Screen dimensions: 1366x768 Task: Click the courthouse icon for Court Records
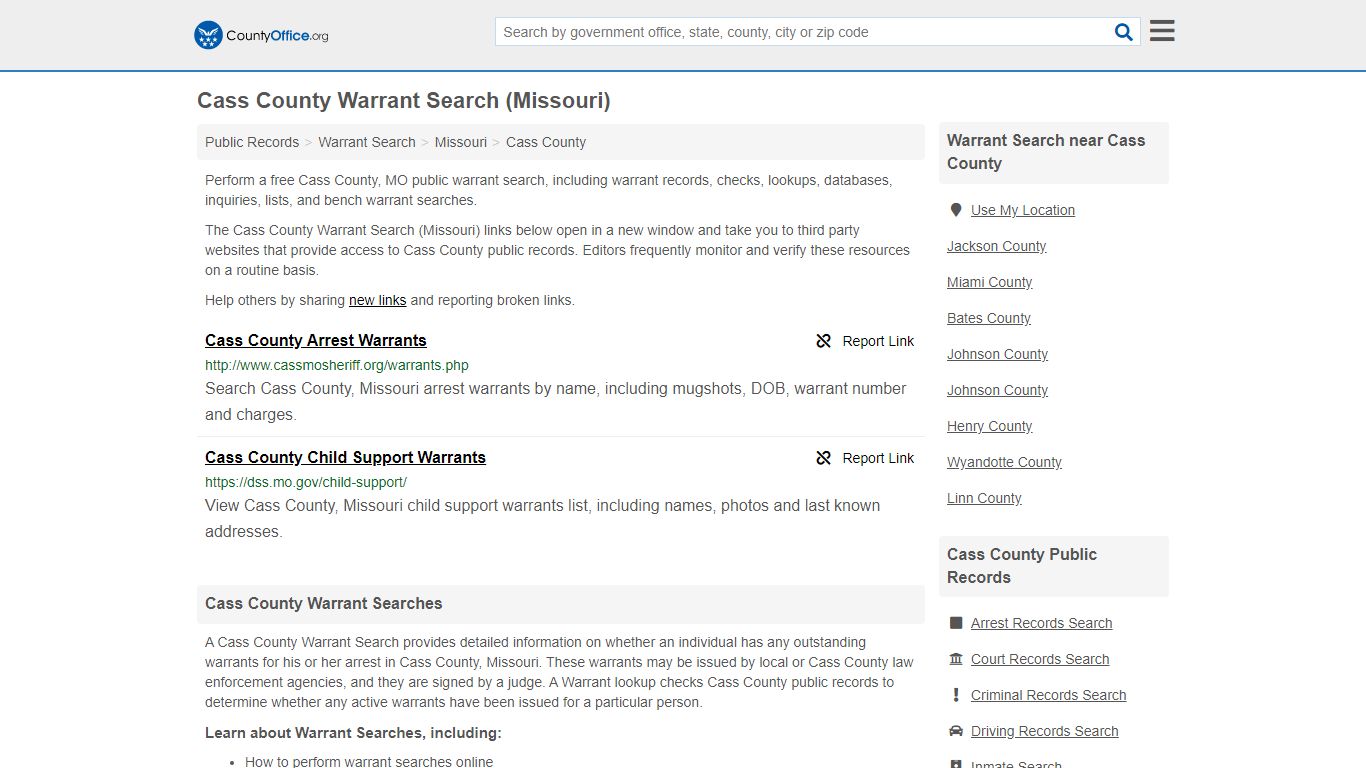click(x=956, y=659)
